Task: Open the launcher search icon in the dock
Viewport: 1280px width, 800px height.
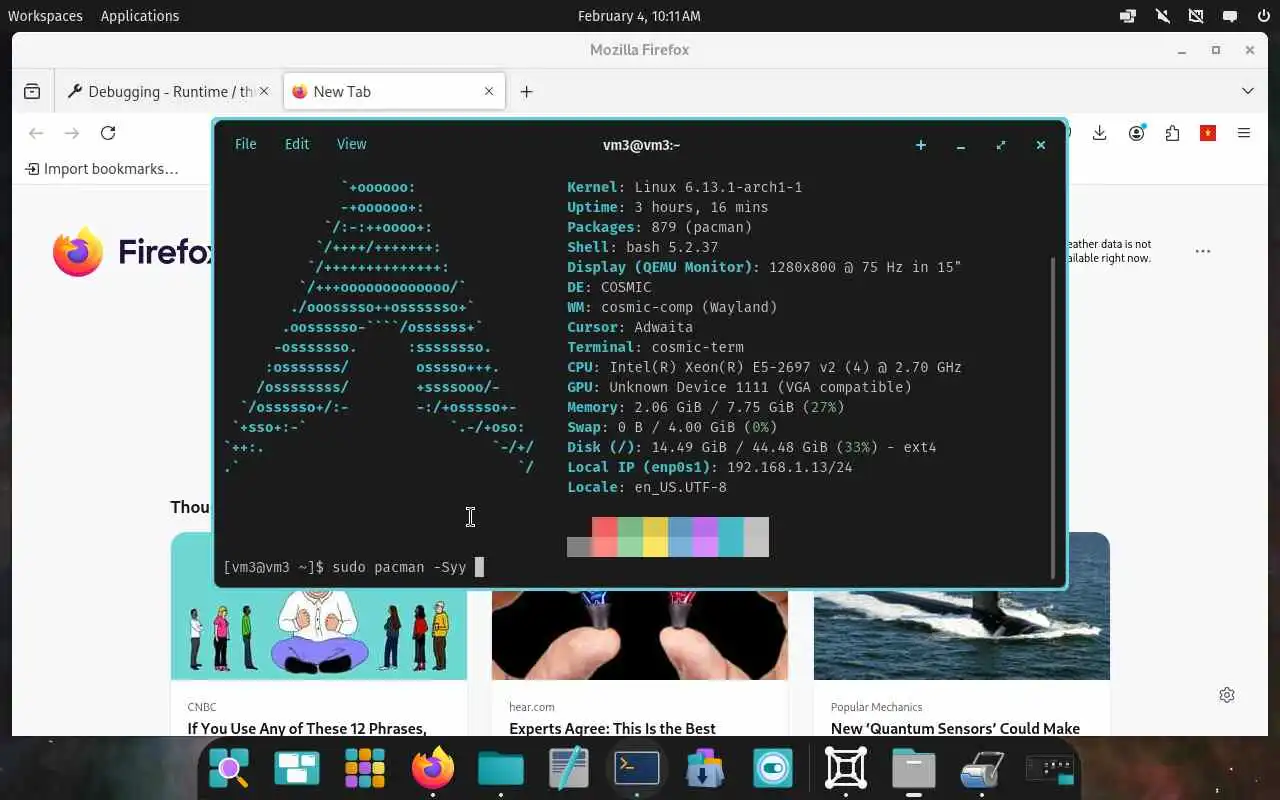Action: 229,768
